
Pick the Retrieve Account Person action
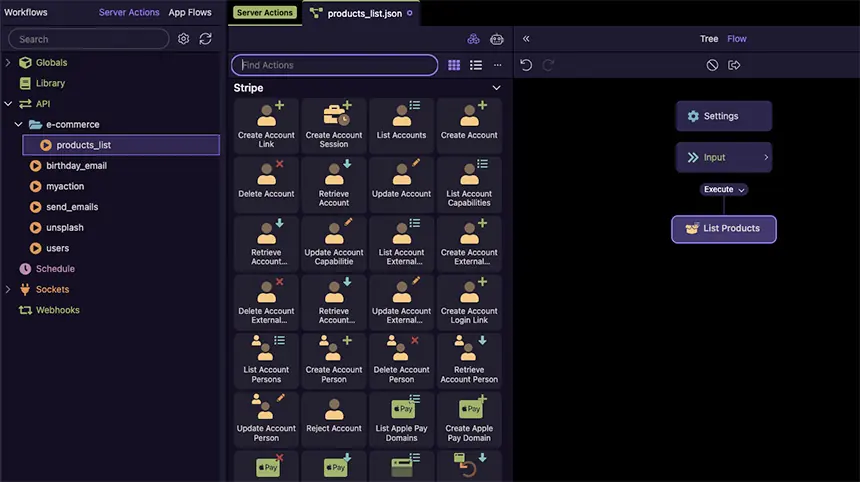[469, 360]
